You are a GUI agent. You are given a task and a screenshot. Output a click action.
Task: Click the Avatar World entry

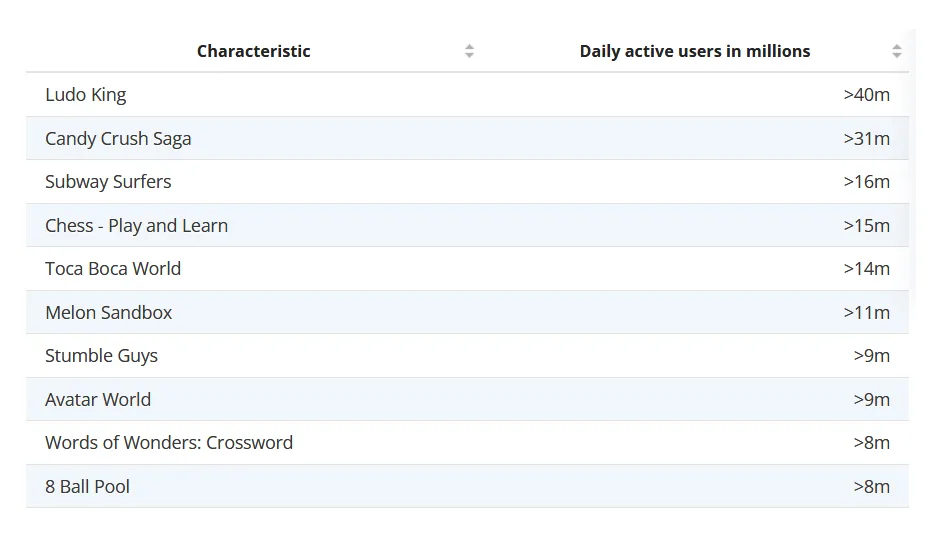coord(98,400)
